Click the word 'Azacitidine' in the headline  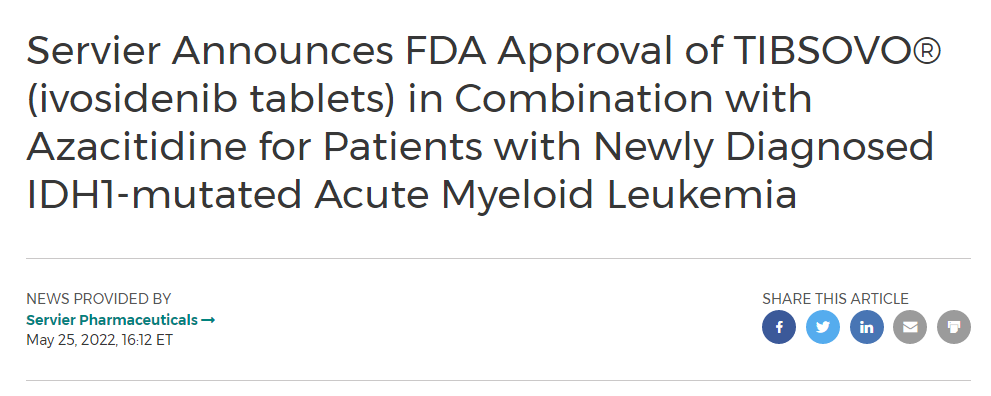tap(137, 146)
